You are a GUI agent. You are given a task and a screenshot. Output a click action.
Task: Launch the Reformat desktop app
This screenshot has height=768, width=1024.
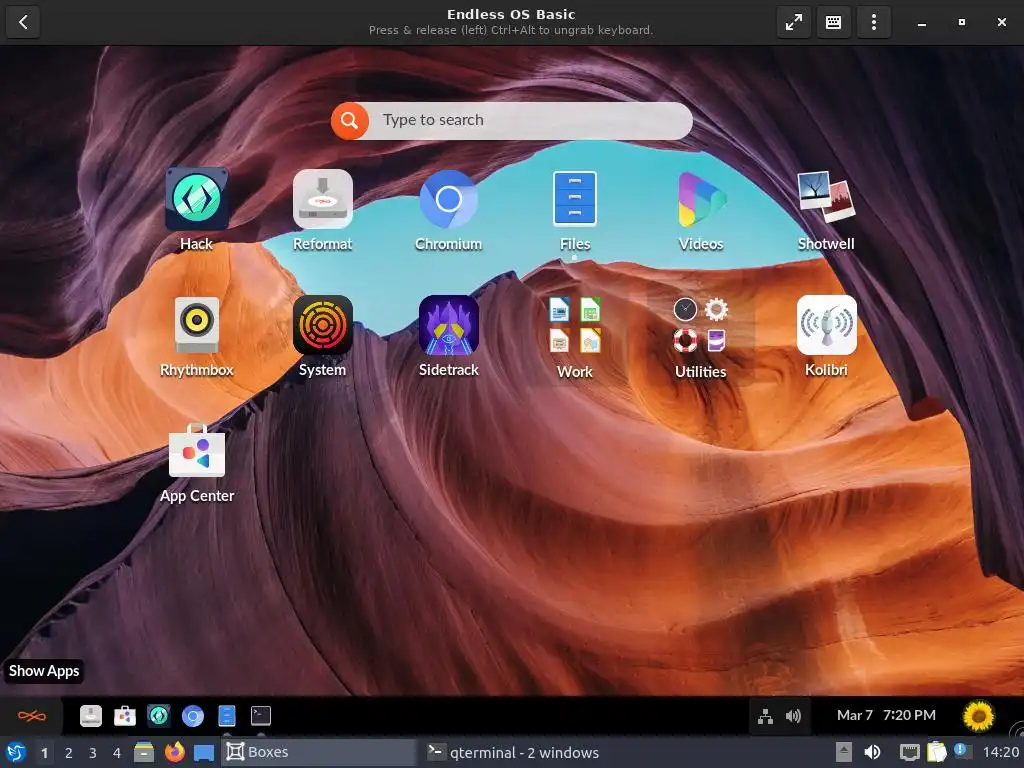[323, 199]
